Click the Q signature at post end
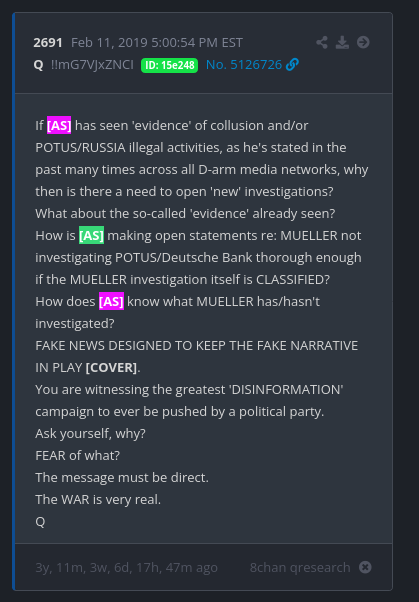Viewport: 419px width, 602px height. click(40, 521)
